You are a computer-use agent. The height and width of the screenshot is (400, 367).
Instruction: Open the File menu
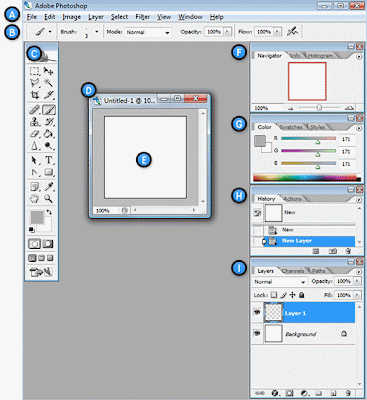pyautogui.click(x=32, y=17)
